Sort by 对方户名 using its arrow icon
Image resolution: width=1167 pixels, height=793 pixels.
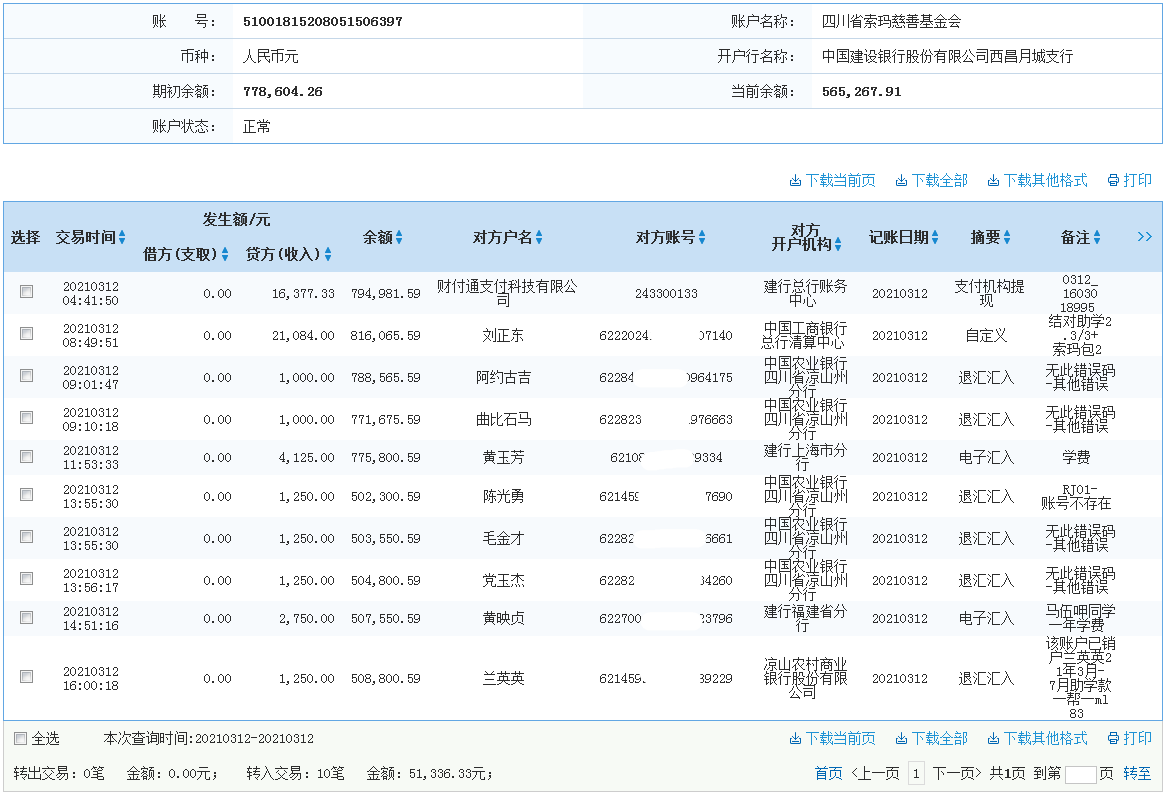pyautogui.click(x=539, y=238)
